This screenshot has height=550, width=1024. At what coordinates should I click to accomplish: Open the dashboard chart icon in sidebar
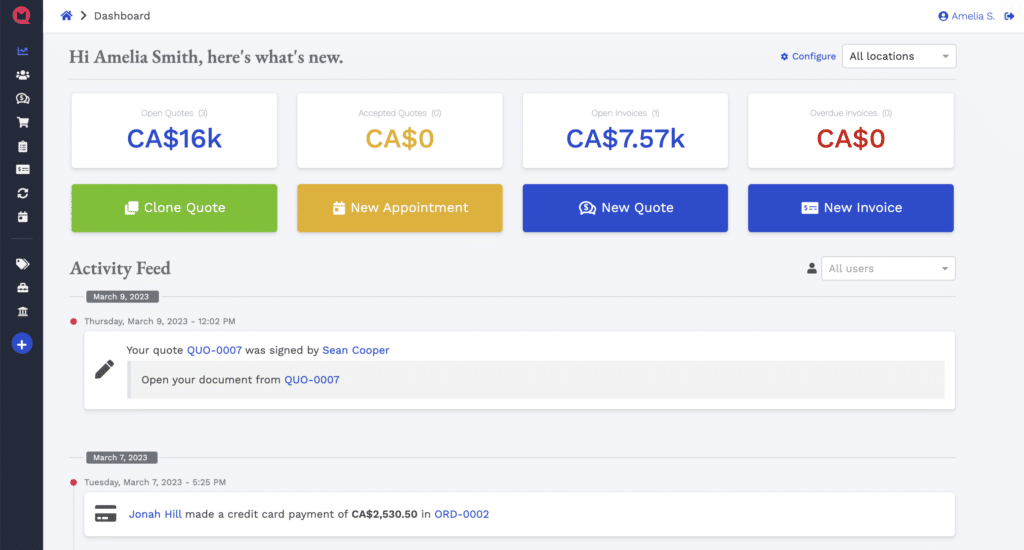[22, 51]
